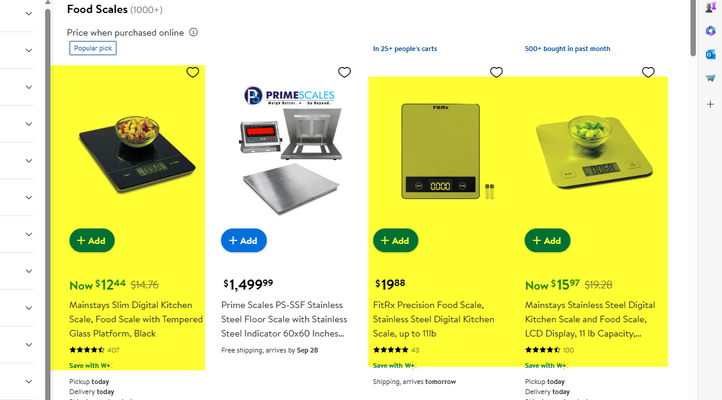Click the plus icon to customize sidebar
This screenshot has height=400, width=722.
pos(710,104)
